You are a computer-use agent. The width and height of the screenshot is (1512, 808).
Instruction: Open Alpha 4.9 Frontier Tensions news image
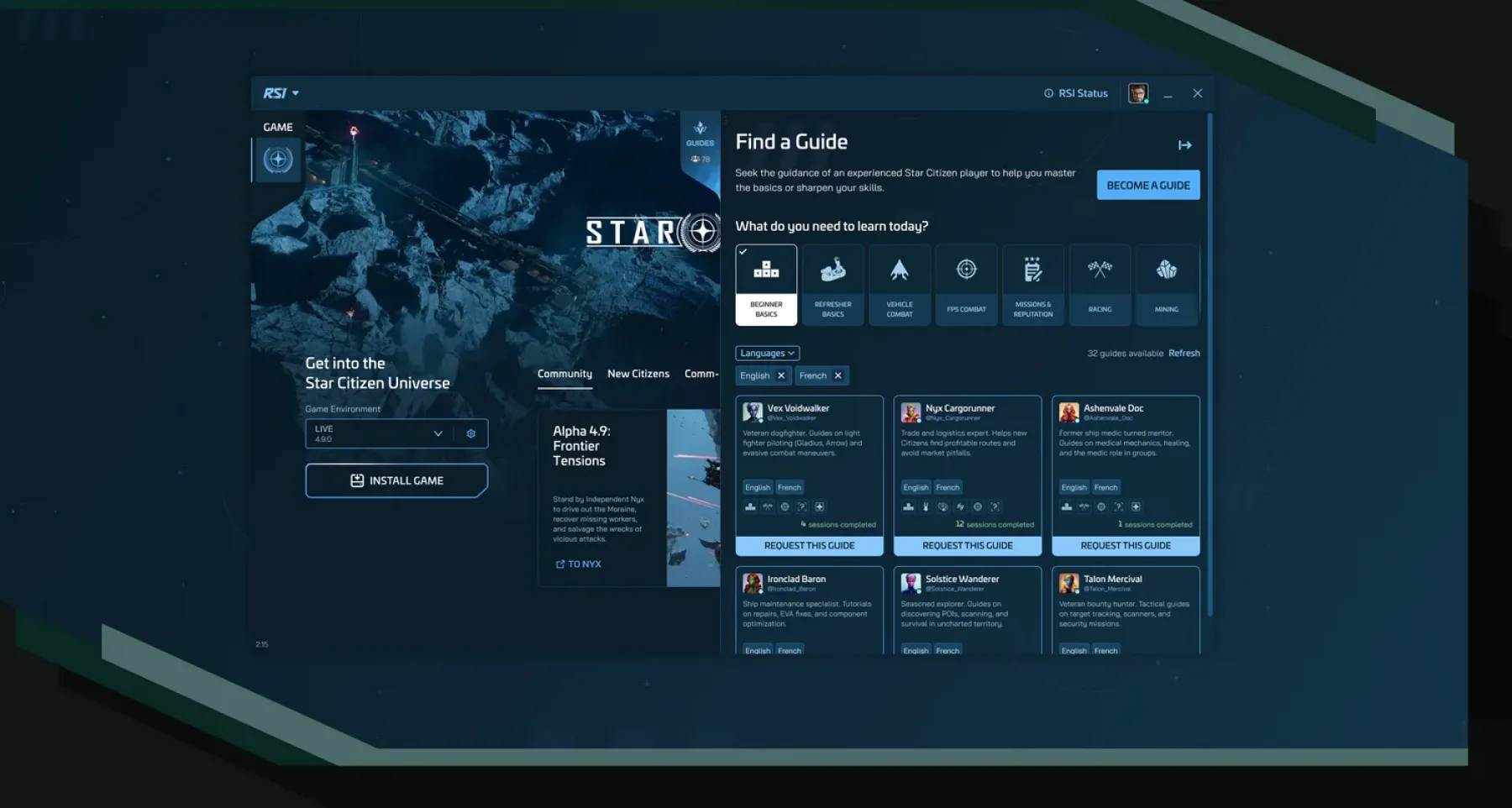point(693,497)
